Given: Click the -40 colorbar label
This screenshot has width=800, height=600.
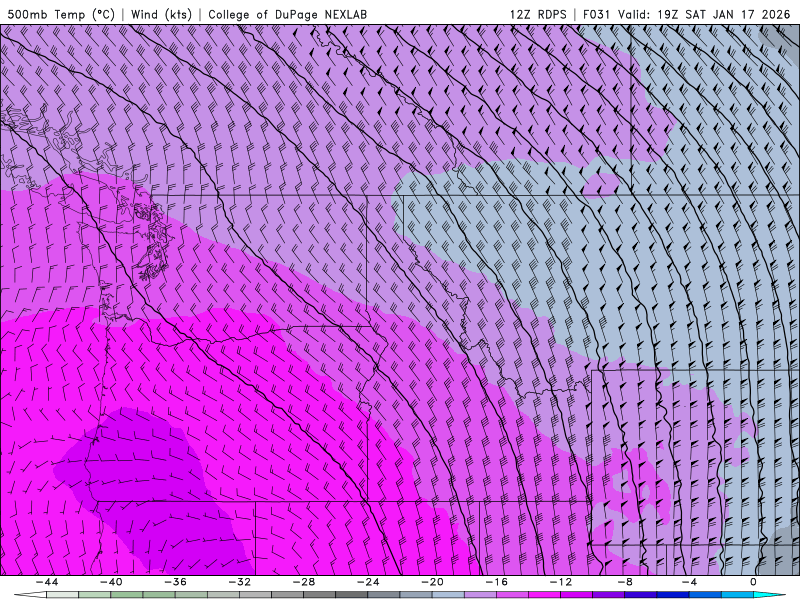Looking at the screenshot, I should pyautogui.click(x=111, y=582).
